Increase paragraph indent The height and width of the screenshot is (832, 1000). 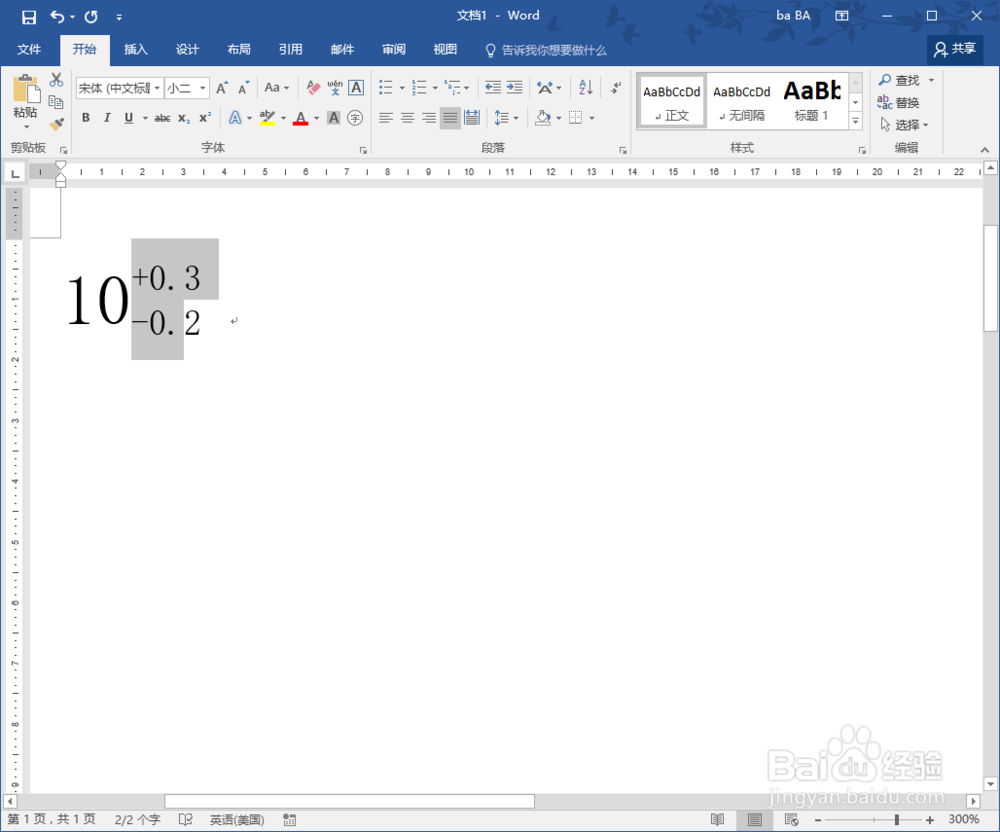pyautogui.click(x=514, y=87)
